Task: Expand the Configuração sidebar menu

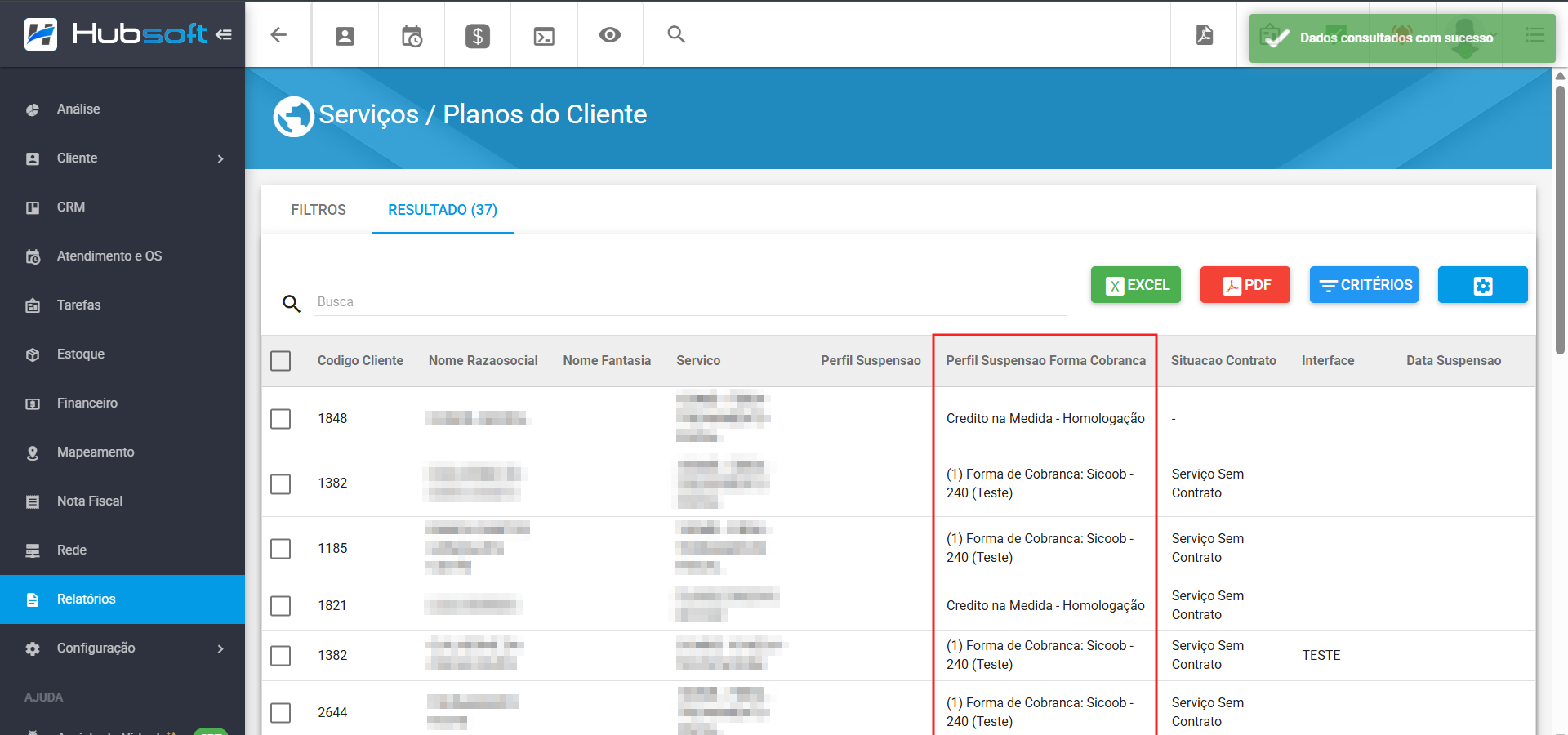Action: [122, 648]
